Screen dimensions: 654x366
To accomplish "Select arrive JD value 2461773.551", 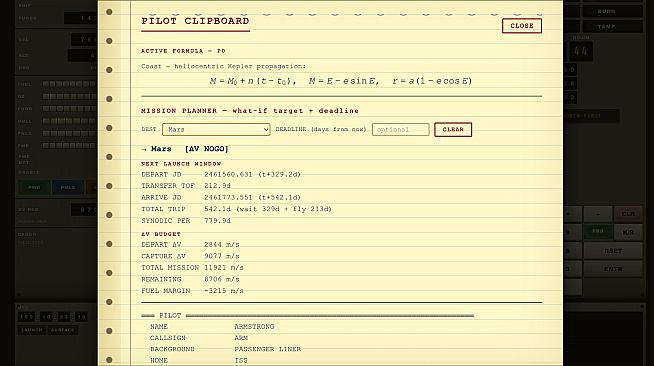I will (228, 197).
